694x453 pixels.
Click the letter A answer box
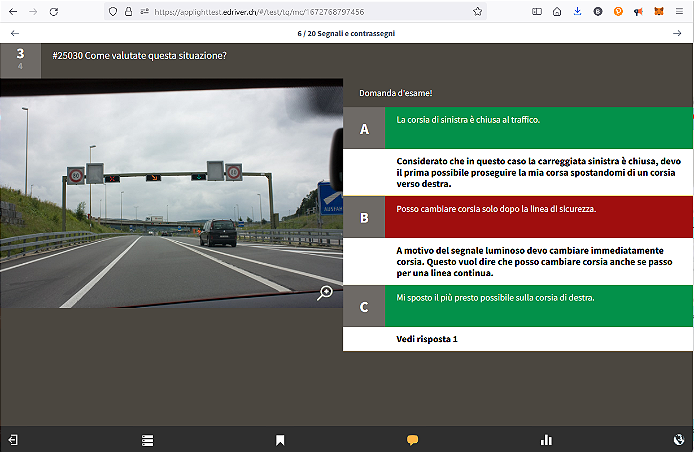tap(364, 128)
